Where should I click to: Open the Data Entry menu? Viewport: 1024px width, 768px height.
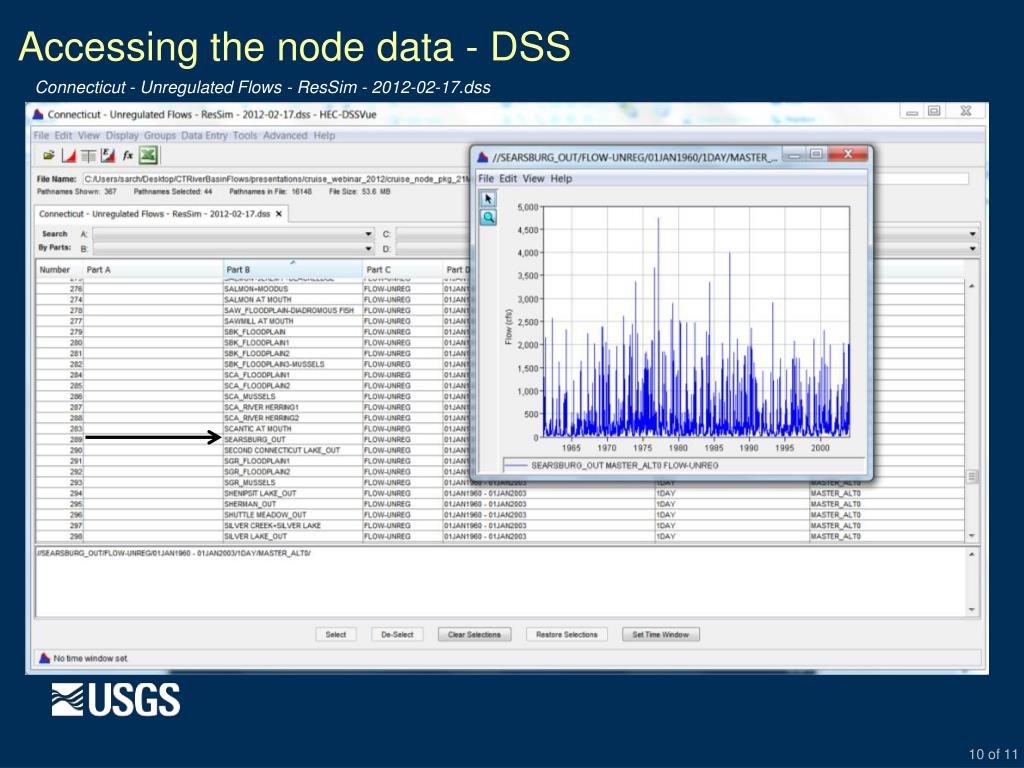[x=204, y=135]
